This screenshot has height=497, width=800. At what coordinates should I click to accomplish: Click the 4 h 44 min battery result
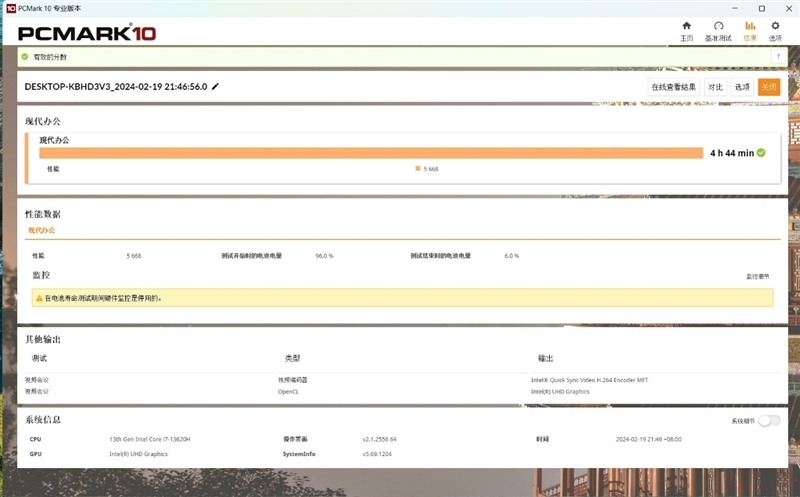732,153
